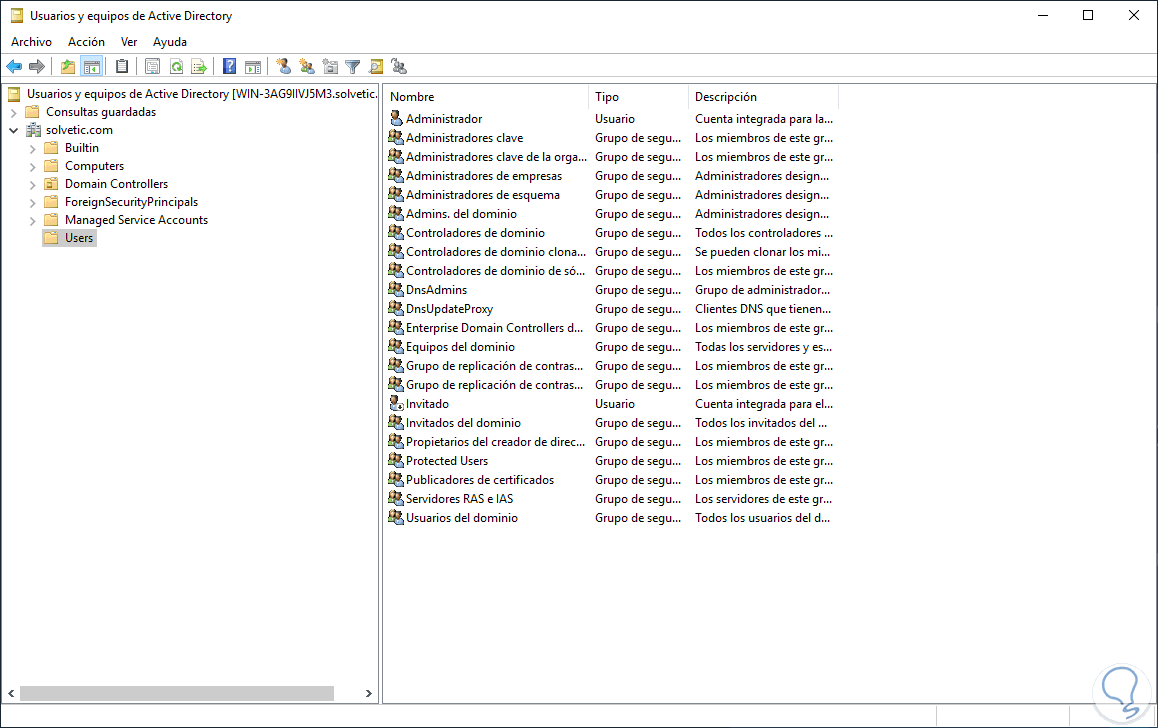Click the Forward arrow in toolbar

click(37, 66)
